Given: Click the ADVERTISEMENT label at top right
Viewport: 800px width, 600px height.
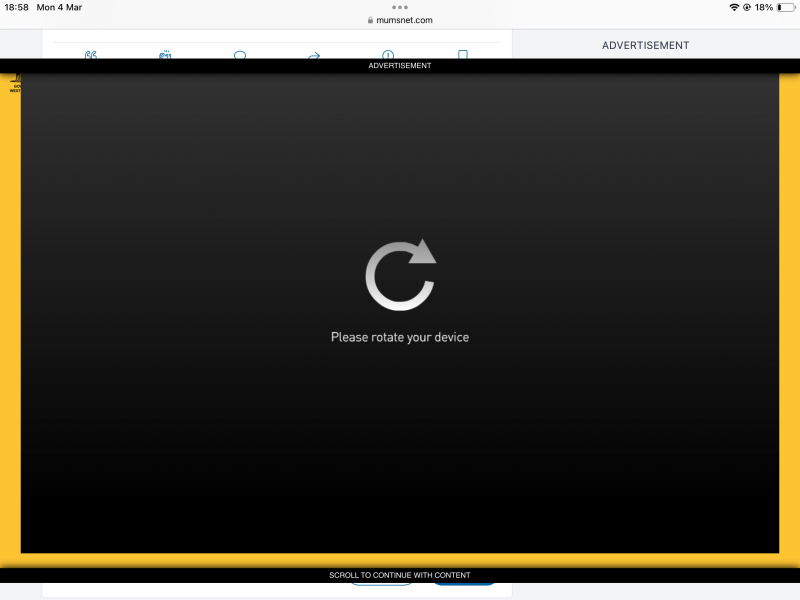Looking at the screenshot, I should [645, 45].
